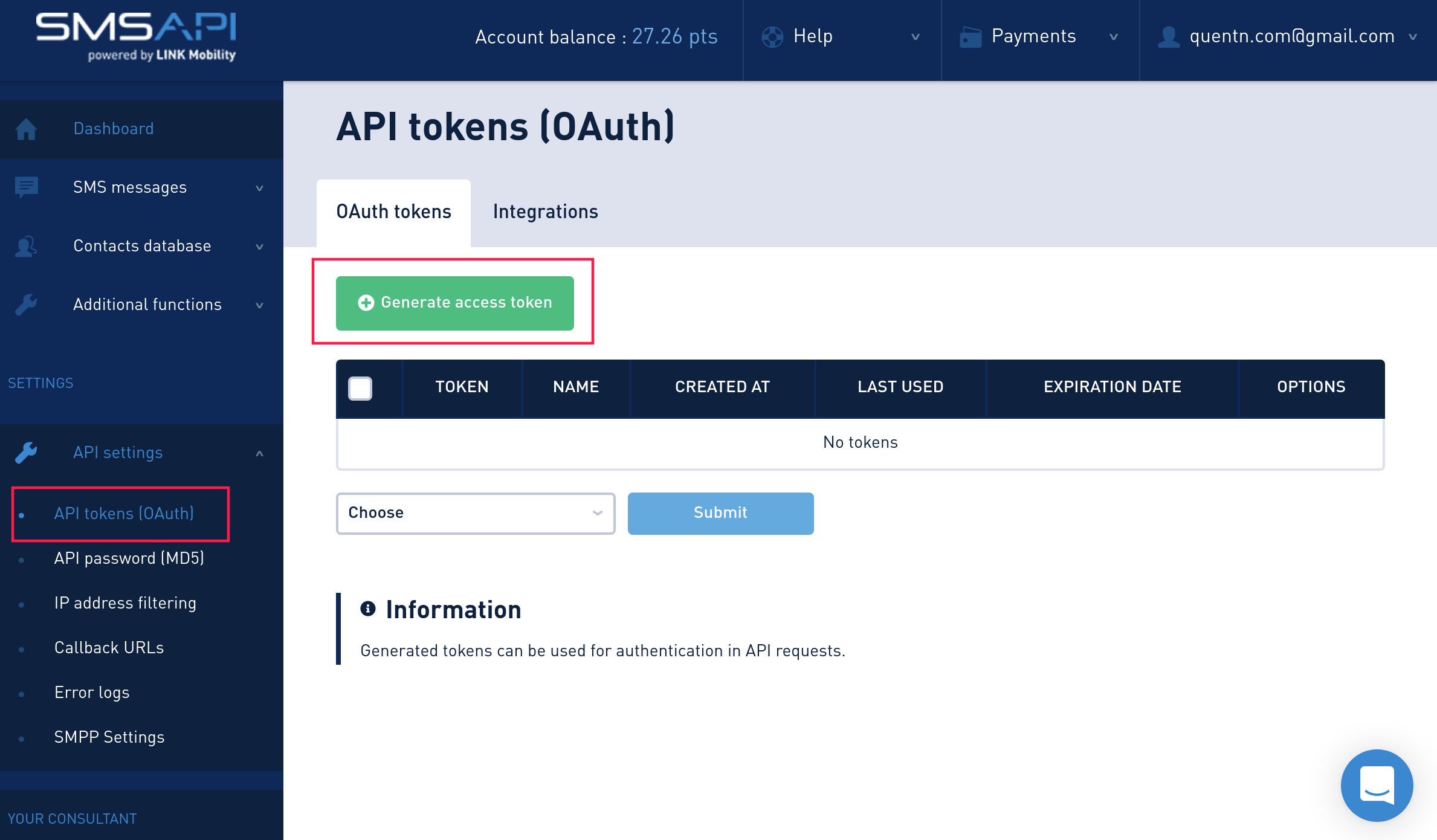The image size is (1437, 840).
Task: Open the account email dropdown menu
Action: pos(1291,37)
